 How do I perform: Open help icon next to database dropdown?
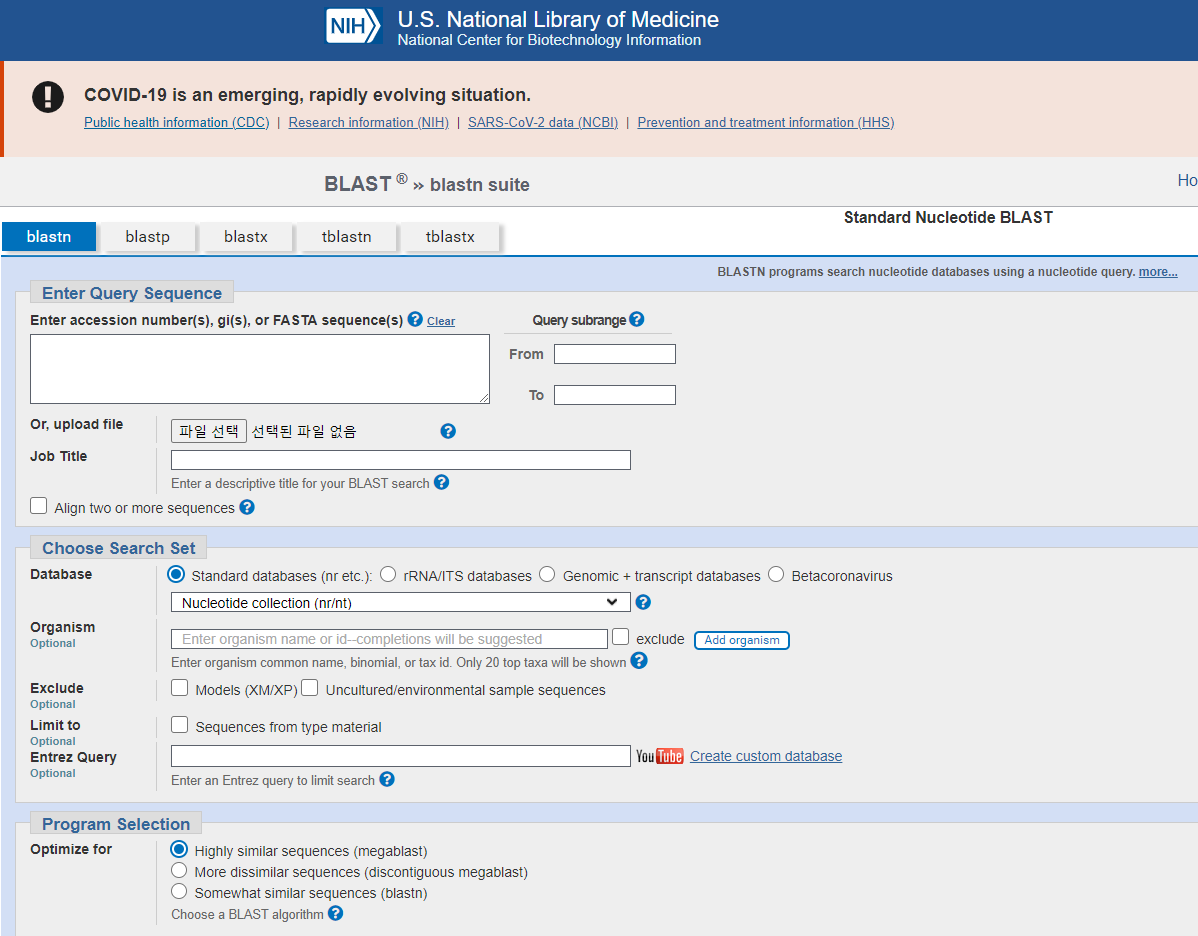click(x=643, y=602)
